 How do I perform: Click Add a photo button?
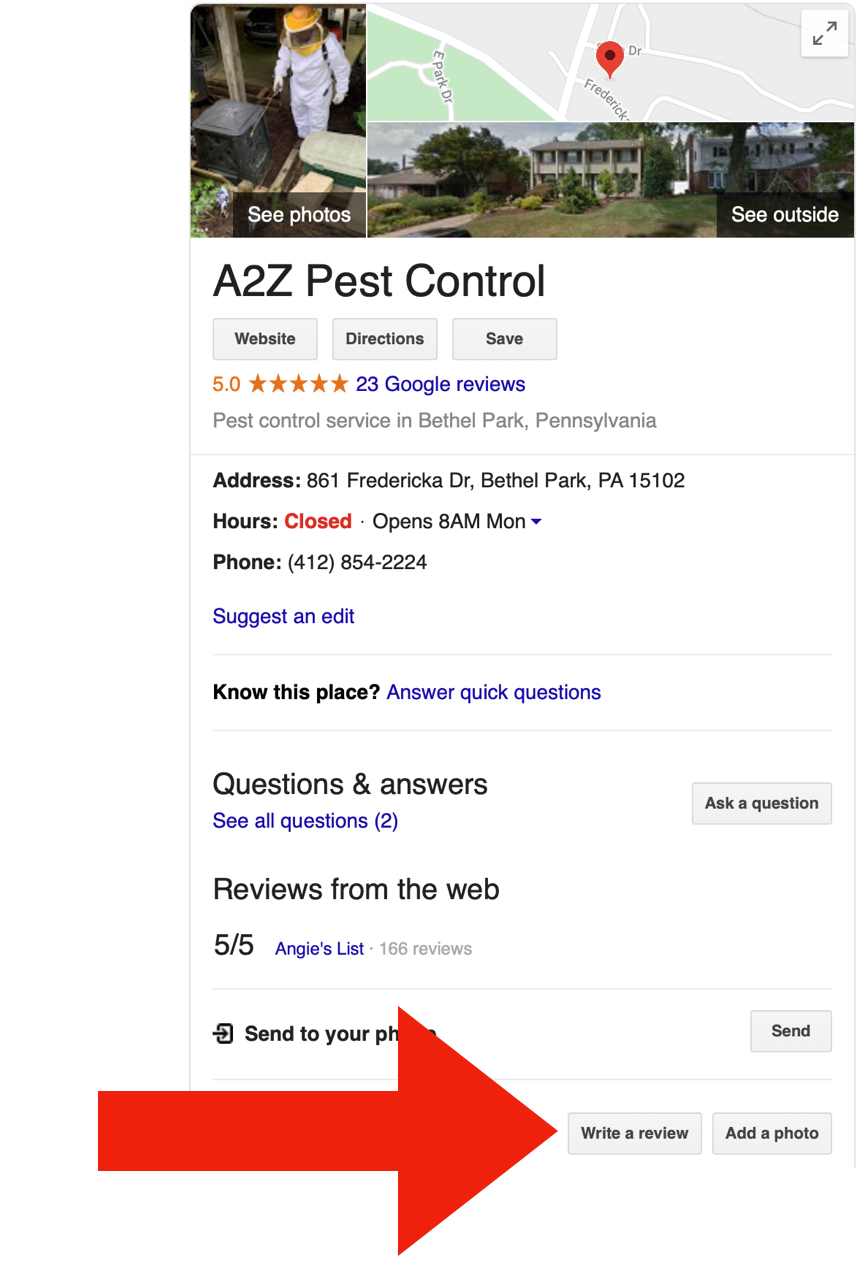click(772, 1133)
